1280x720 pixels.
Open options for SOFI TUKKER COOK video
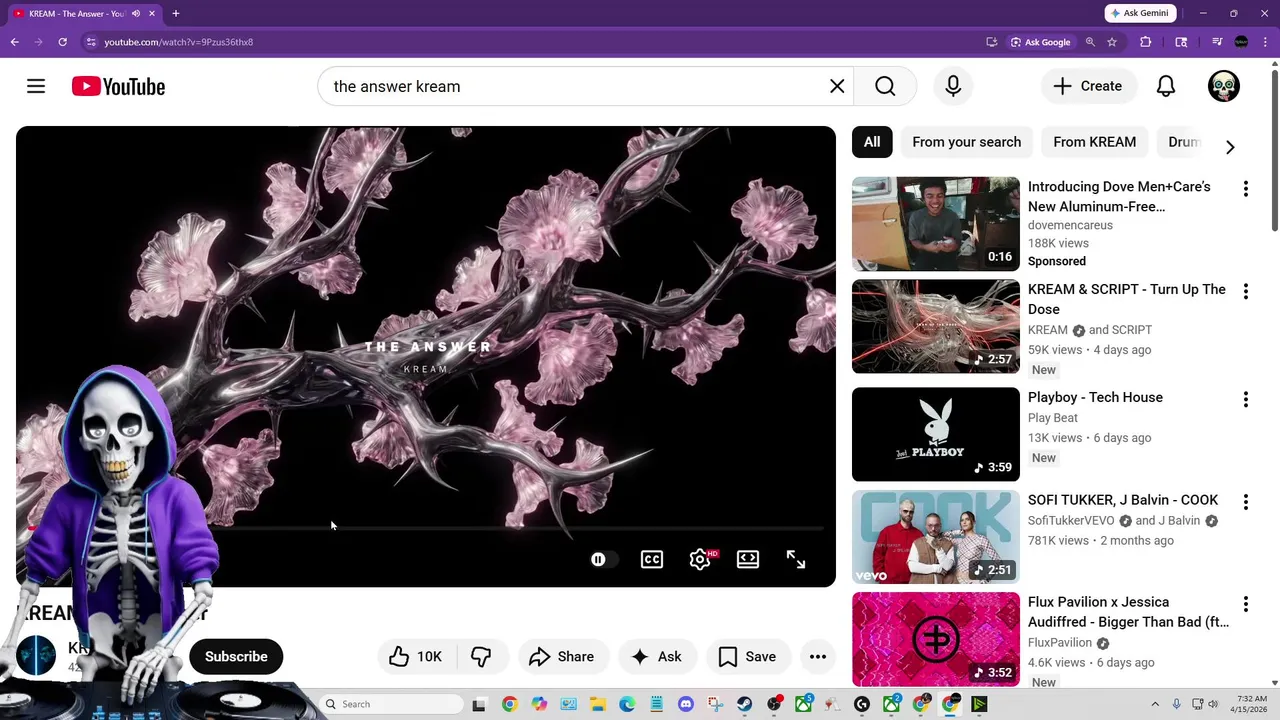pos(1246,502)
